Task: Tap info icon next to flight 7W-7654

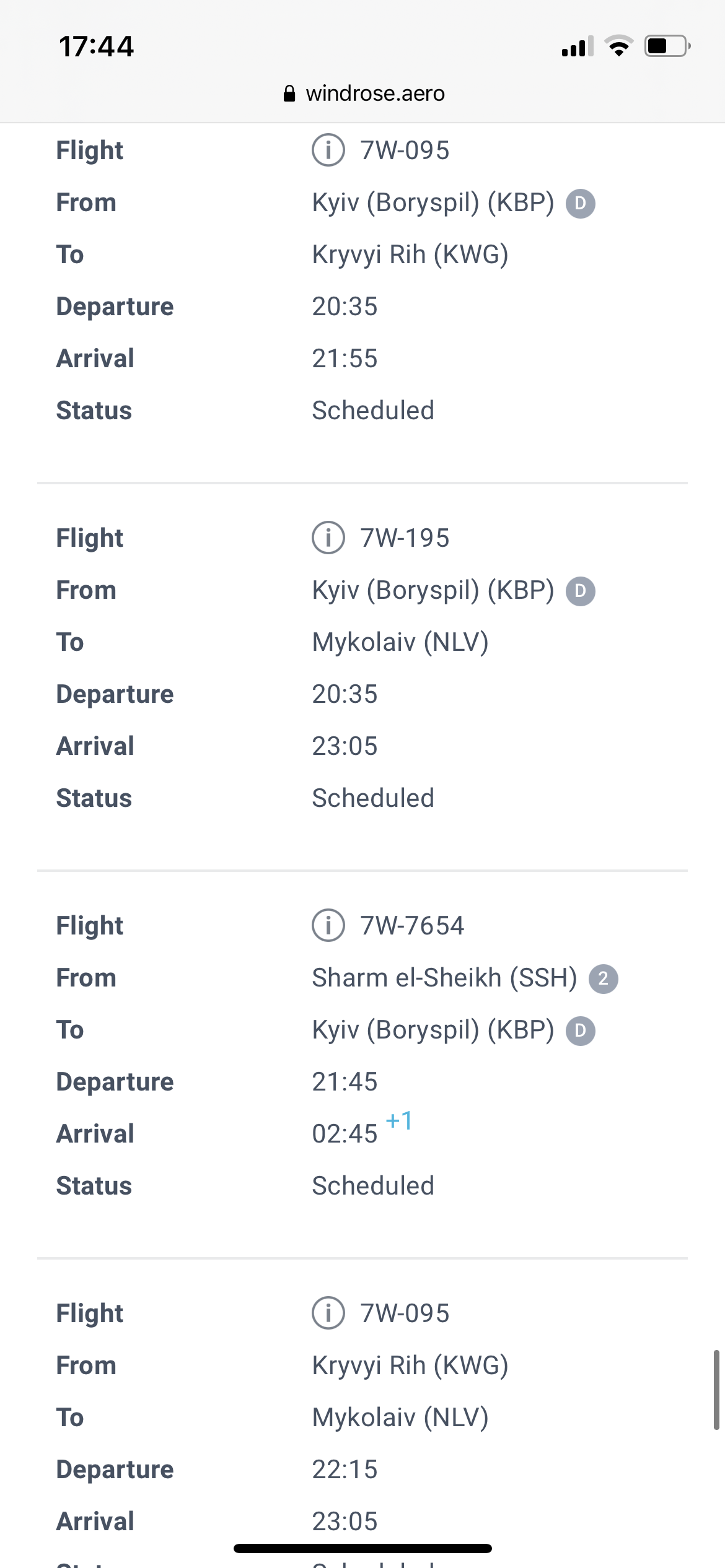Action: click(328, 926)
